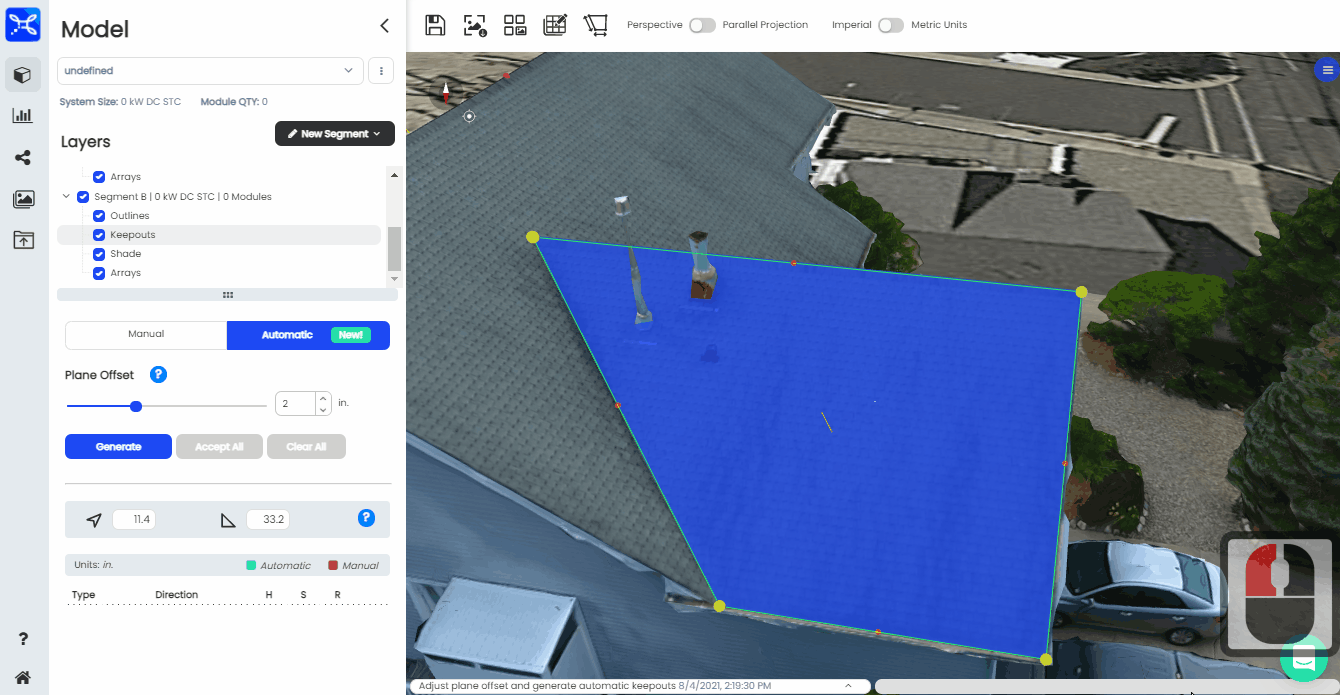Viewport: 1340px width, 695px height.
Task: Open the 3D model cube sidebar icon
Action: (23, 75)
